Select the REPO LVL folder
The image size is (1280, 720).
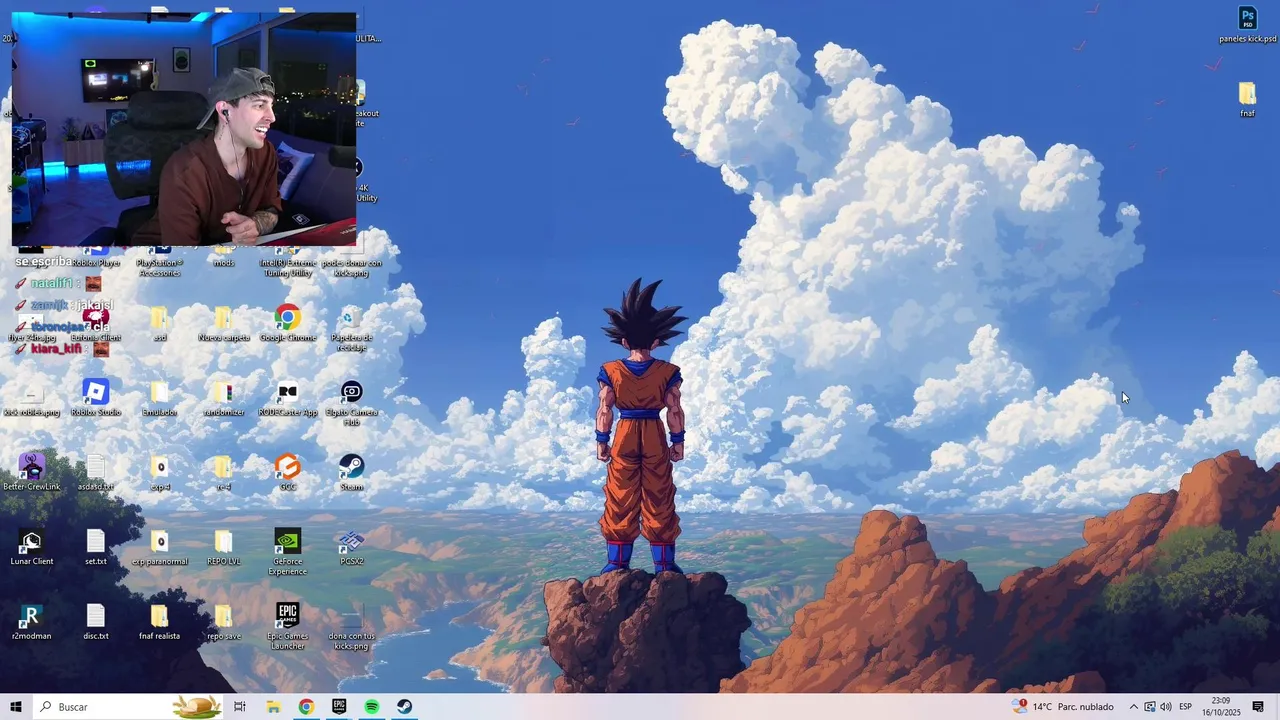tap(224, 548)
